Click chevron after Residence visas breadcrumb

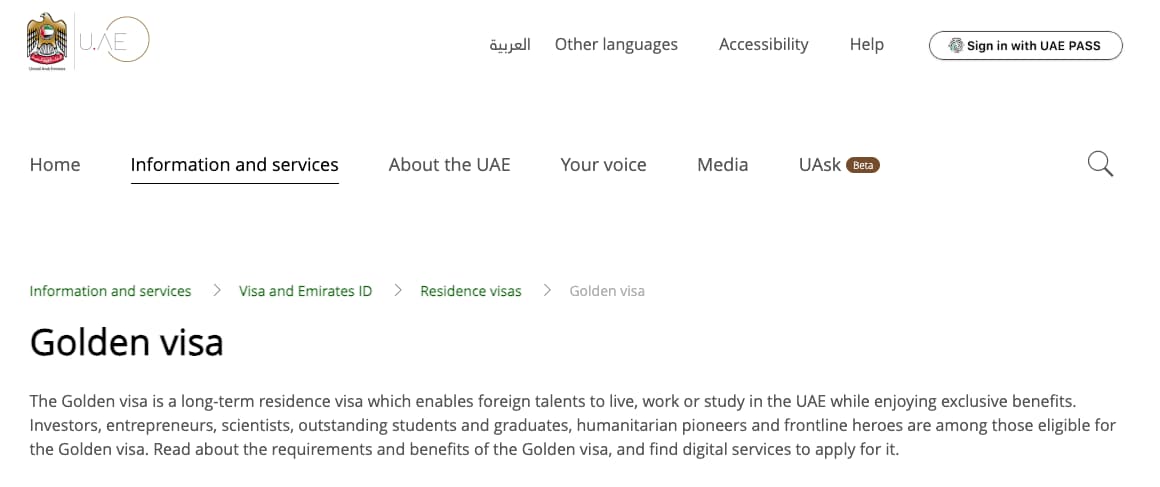coord(547,290)
